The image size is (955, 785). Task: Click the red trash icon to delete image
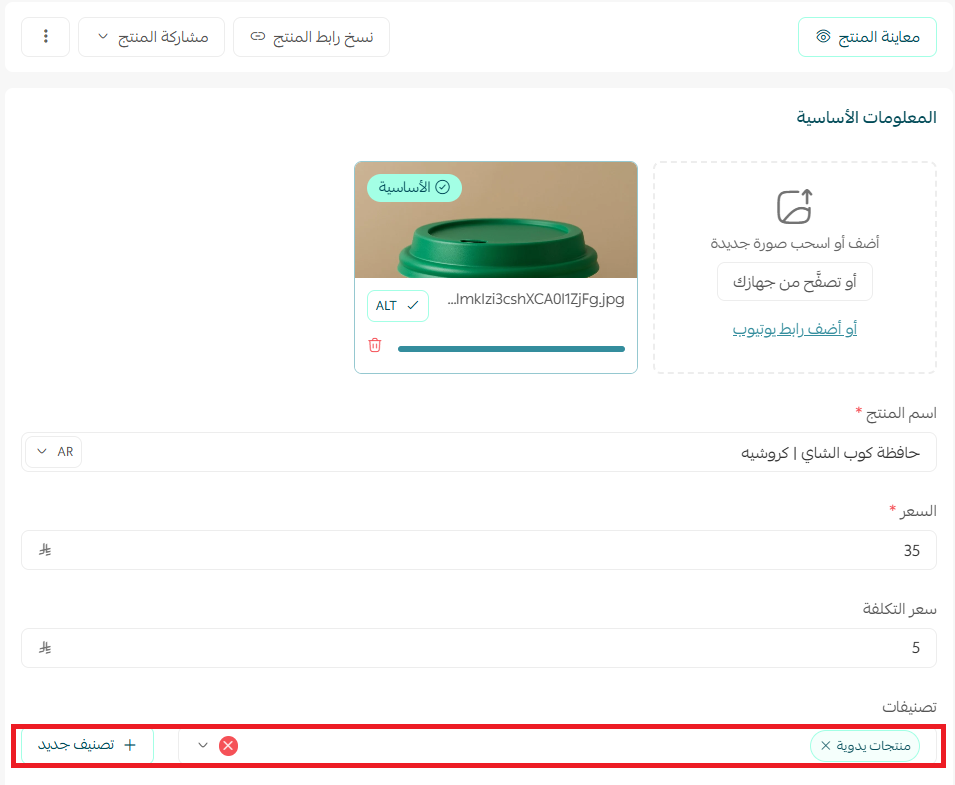pyautogui.click(x=375, y=345)
